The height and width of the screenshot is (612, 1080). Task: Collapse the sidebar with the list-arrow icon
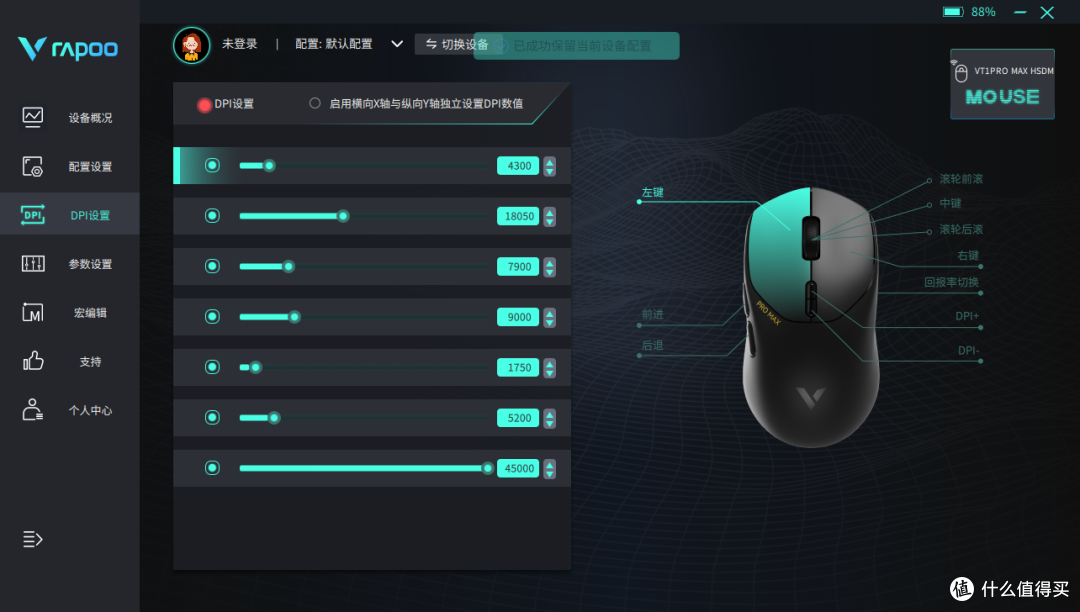coord(32,539)
